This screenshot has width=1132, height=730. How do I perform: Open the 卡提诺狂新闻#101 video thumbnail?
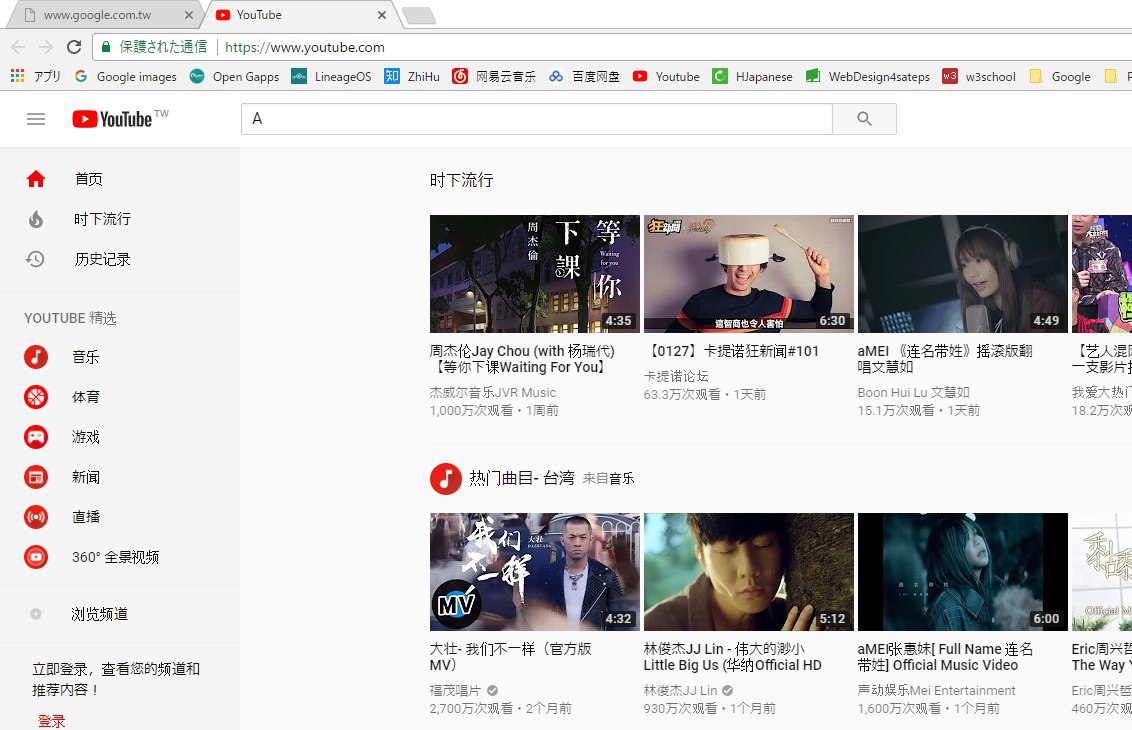[749, 274]
